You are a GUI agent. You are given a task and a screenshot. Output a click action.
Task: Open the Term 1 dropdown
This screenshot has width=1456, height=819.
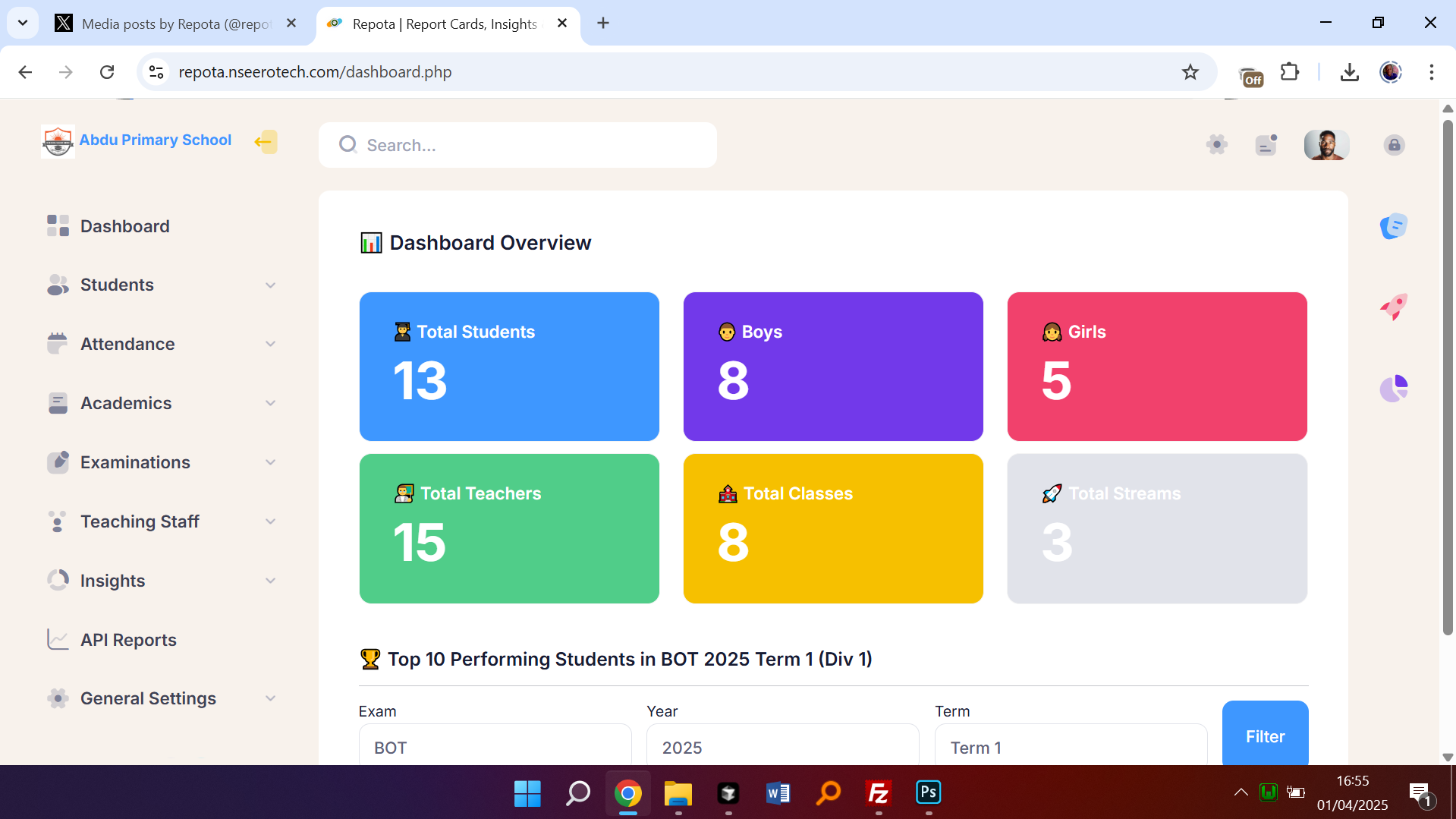tap(1070, 747)
